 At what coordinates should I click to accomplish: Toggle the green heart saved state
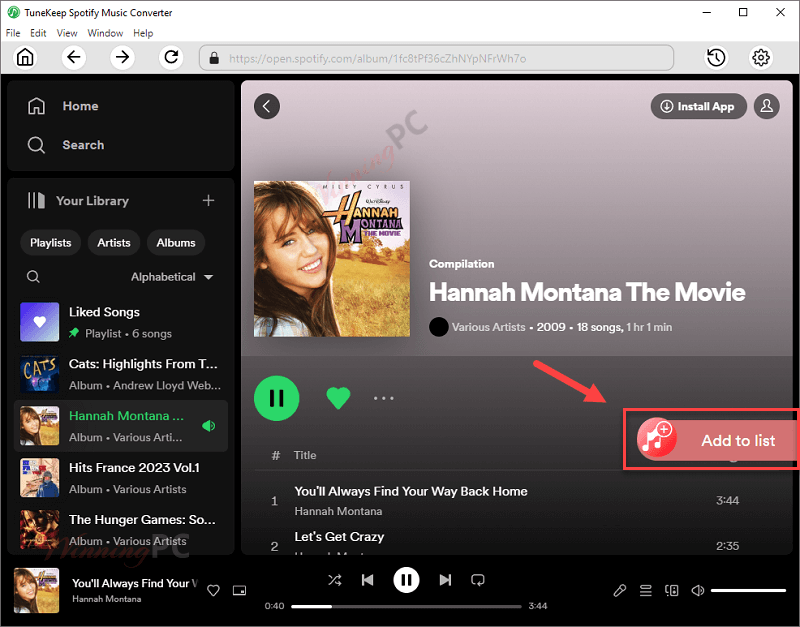click(338, 398)
